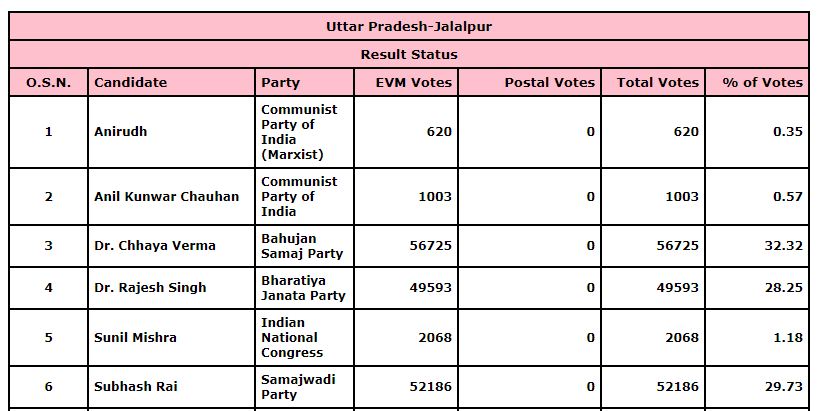Select the Total Votes column header
Screen dimensions: 828x411
tap(658, 82)
